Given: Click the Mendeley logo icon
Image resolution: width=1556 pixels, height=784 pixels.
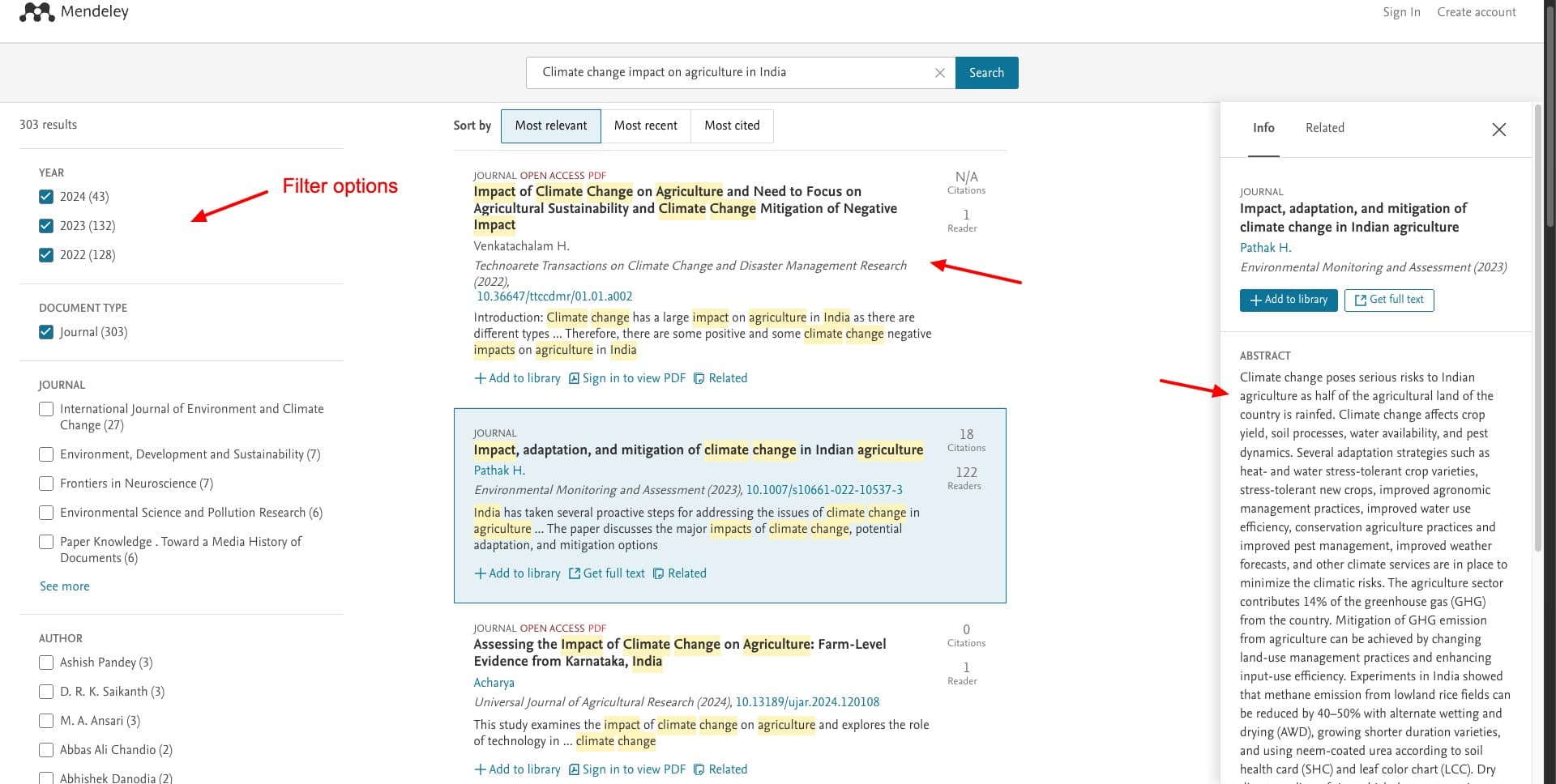Looking at the screenshot, I should tap(36, 12).
